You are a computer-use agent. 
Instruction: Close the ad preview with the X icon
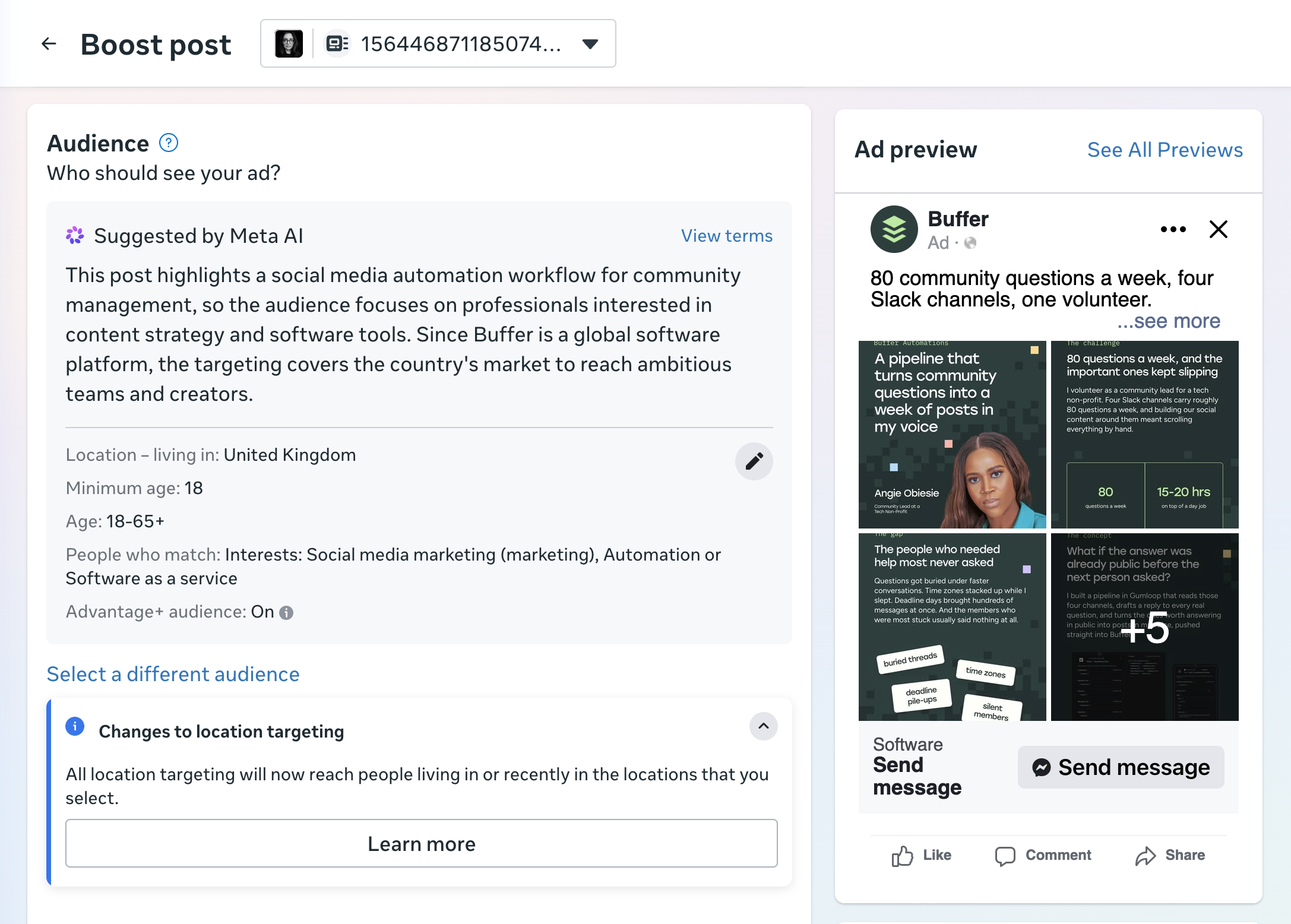tap(1219, 229)
